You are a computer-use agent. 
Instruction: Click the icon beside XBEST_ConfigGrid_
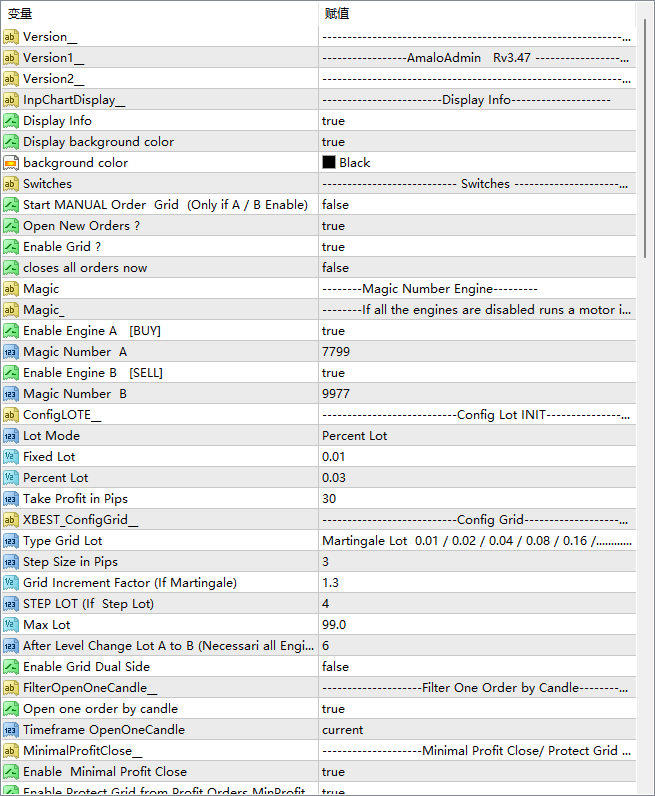pos(11,520)
